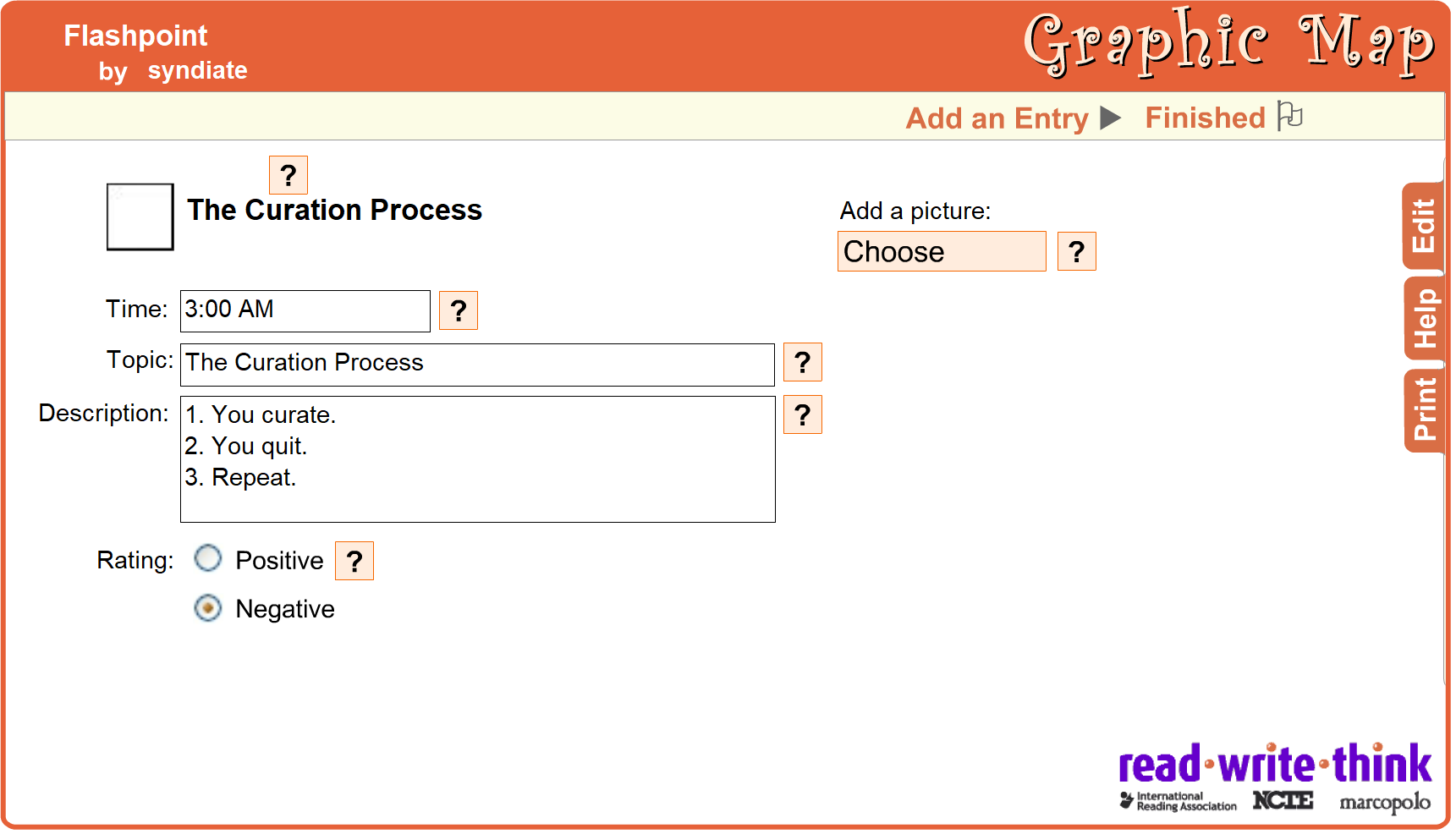Click the flag icon beside Finished

(1290, 116)
